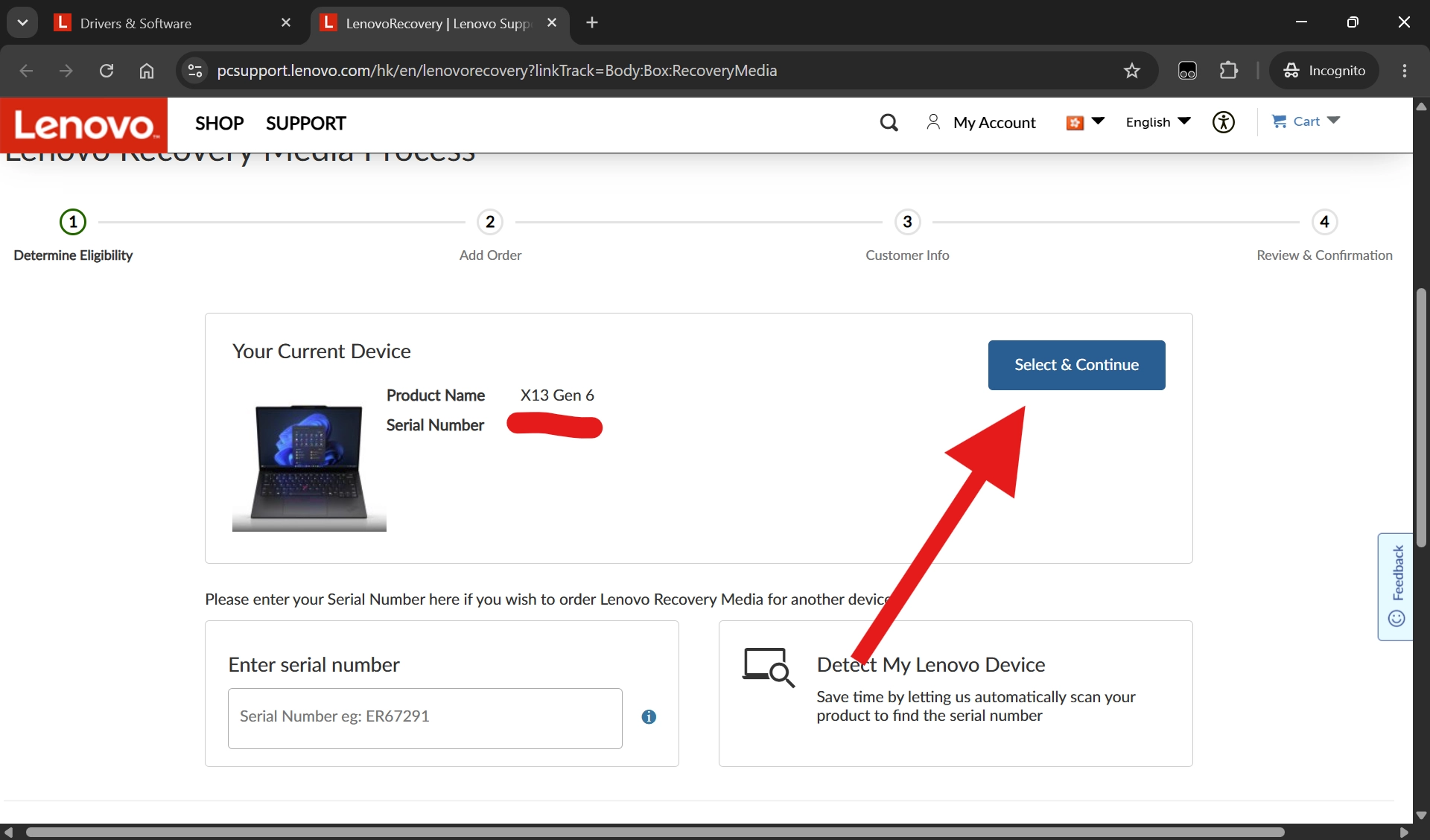Switch to the LenovoRecovery tab

click(439, 23)
